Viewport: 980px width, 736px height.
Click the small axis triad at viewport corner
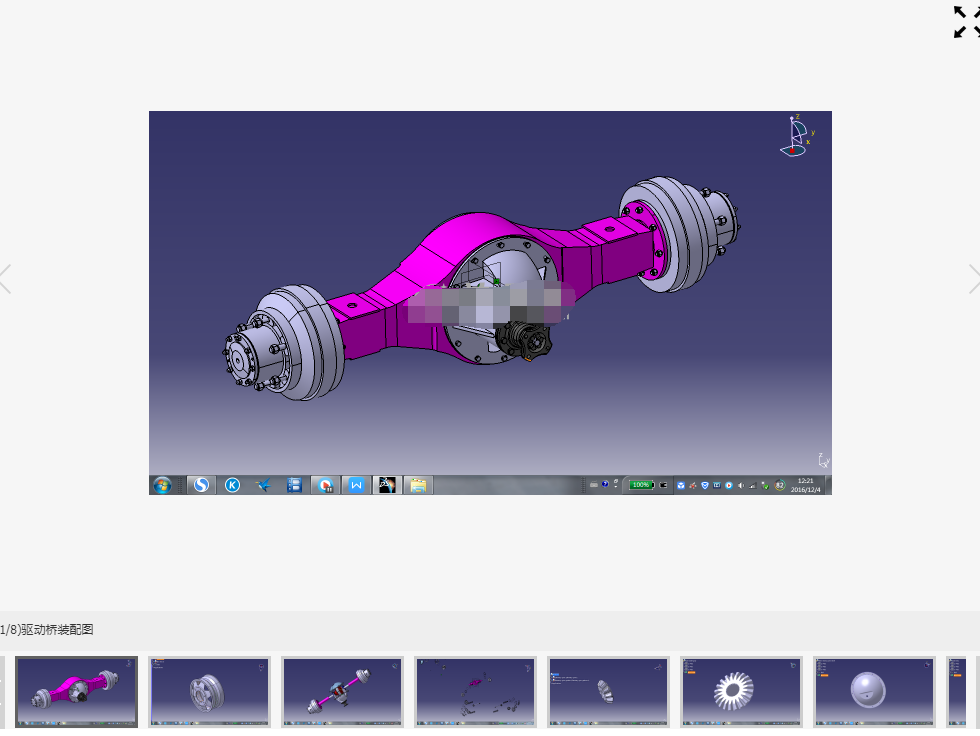[824, 461]
